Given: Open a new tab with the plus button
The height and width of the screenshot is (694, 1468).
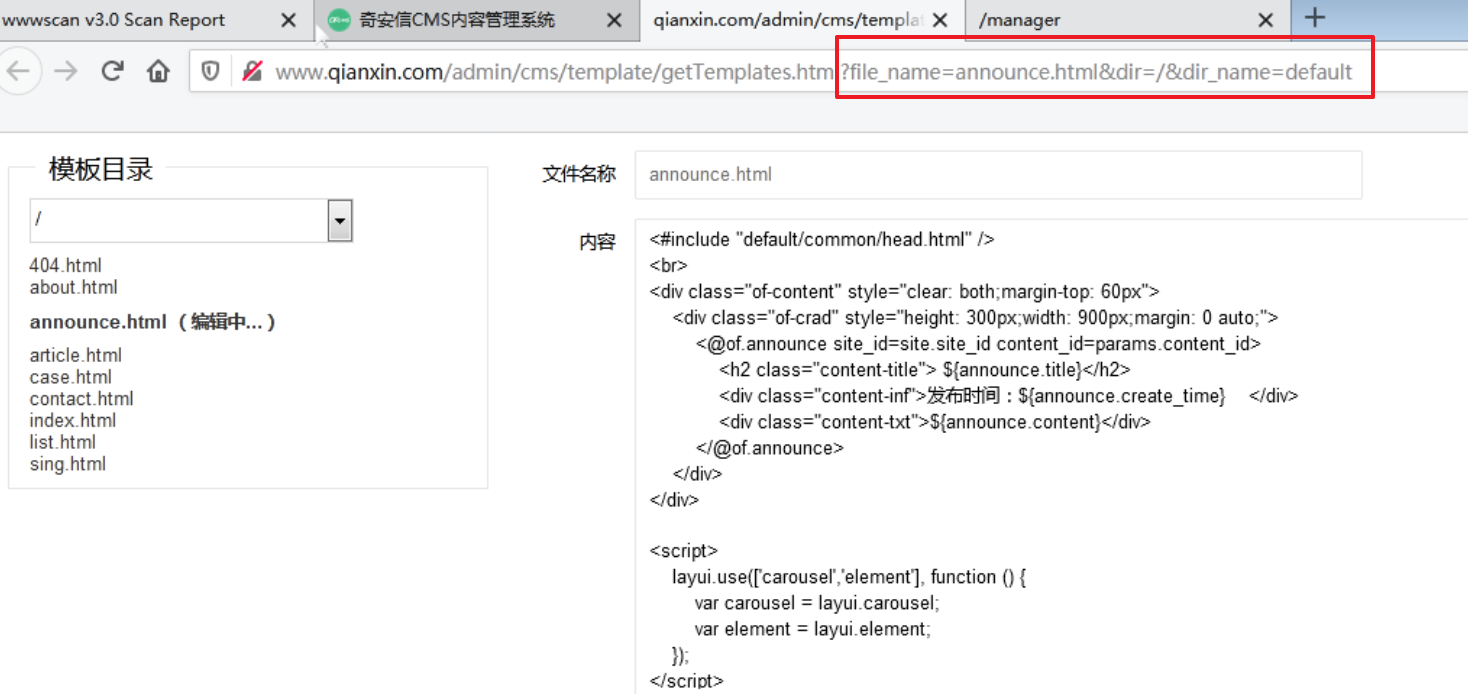Looking at the screenshot, I should [x=1315, y=18].
